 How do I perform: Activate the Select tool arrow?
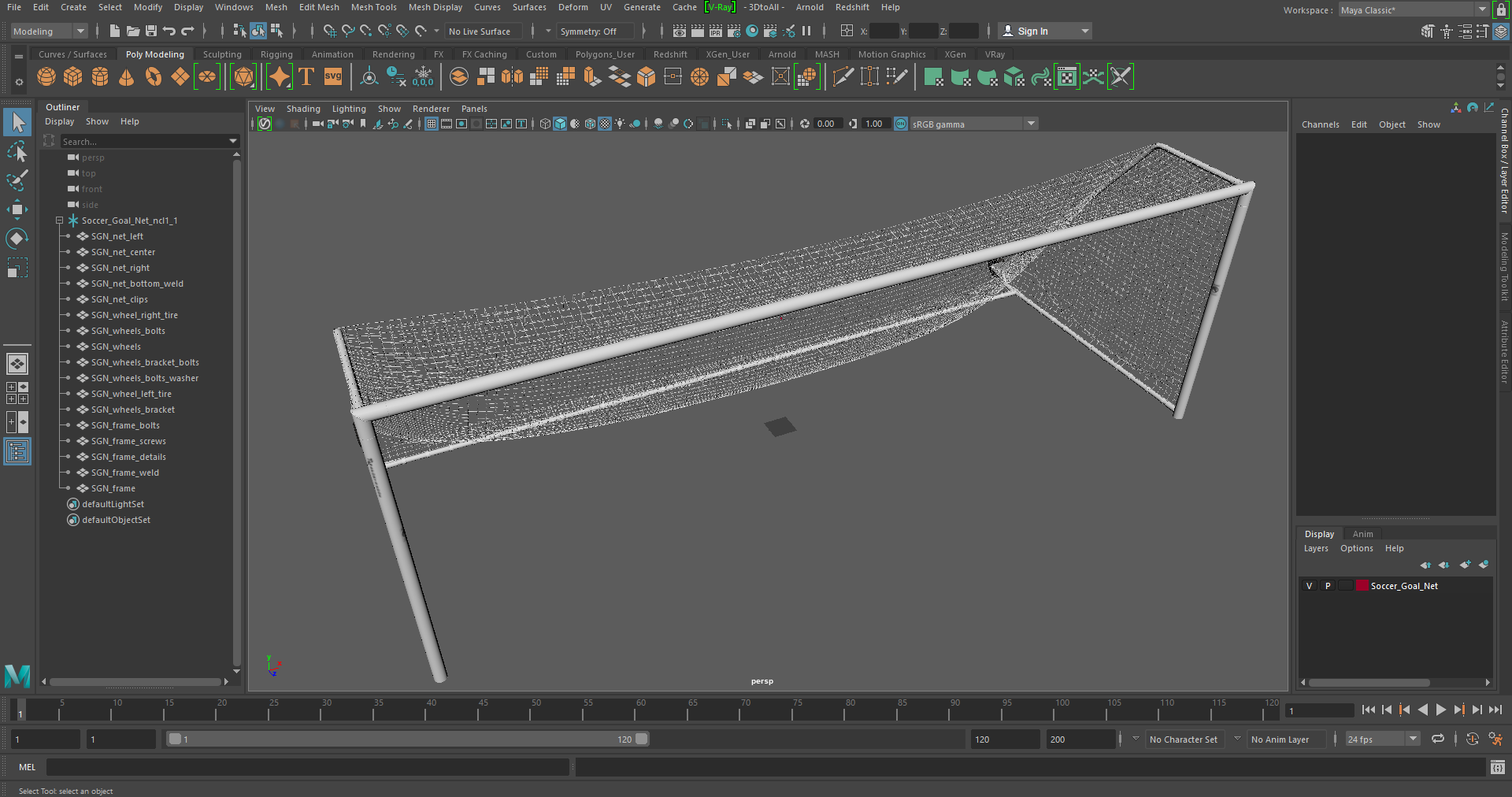coord(17,122)
